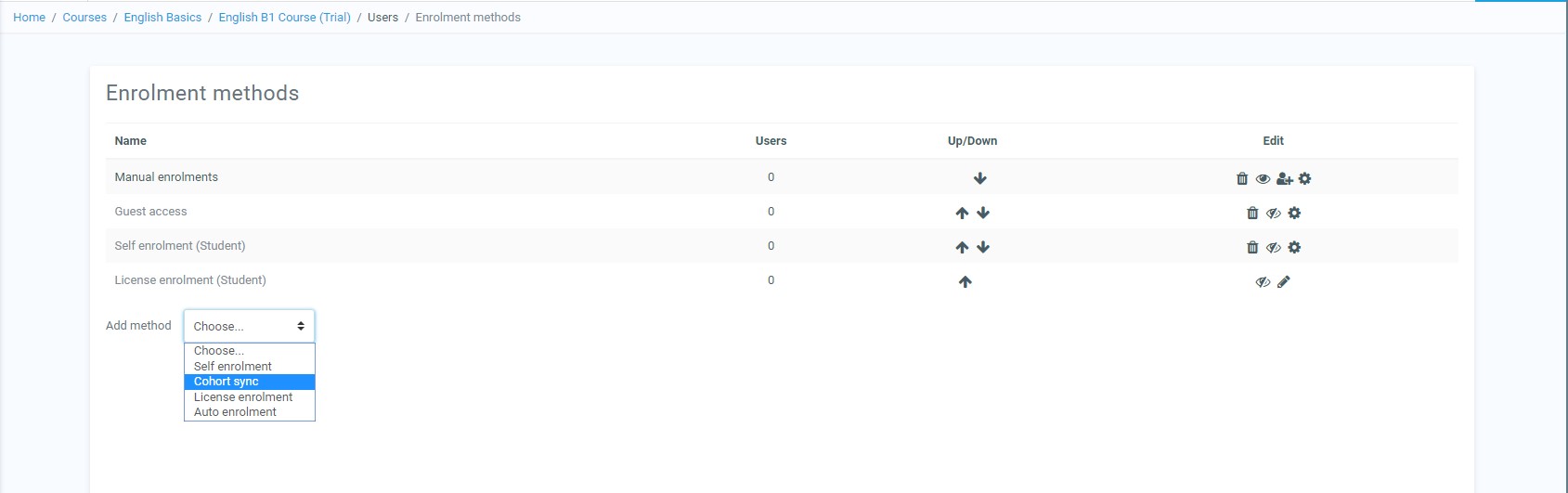Click enrol users icon for Manual enrolments
The height and width of the screenshot is (493, 1568).
point(1284,178)
